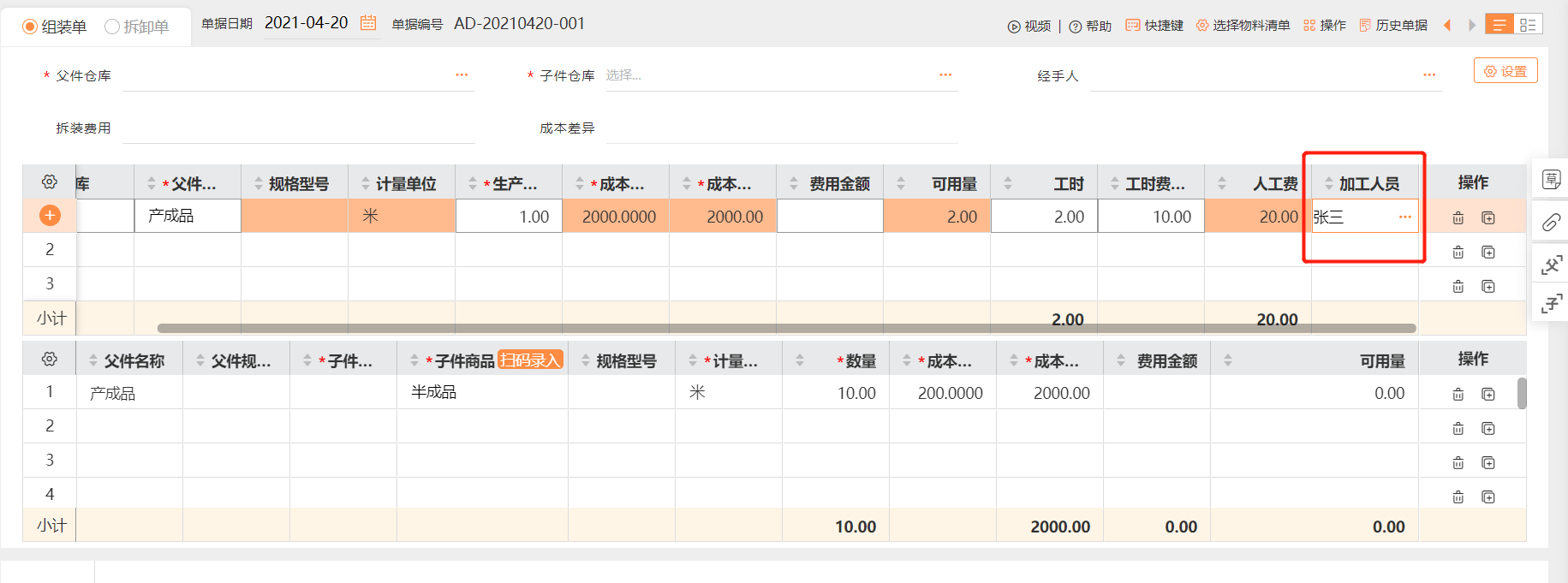
Task: Click the orange add row plus icon
Action: 50,216
